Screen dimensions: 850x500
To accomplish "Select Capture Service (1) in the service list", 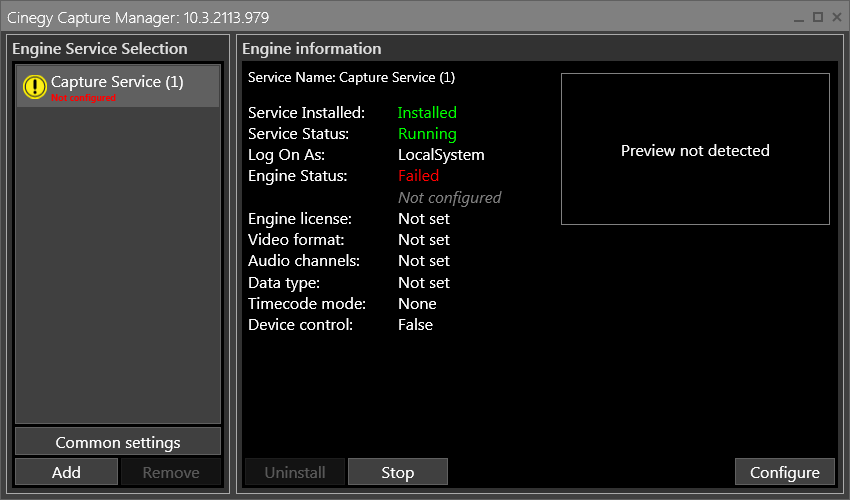I will tap(118, 86).
